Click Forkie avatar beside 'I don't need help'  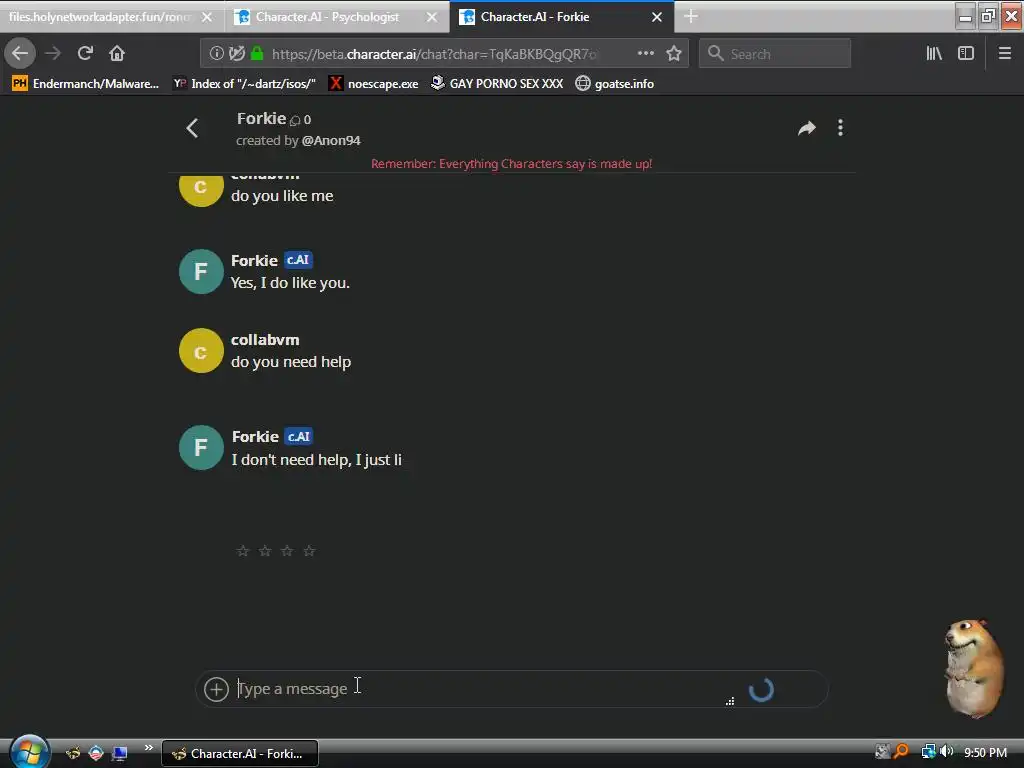click(x=201, y=447)
